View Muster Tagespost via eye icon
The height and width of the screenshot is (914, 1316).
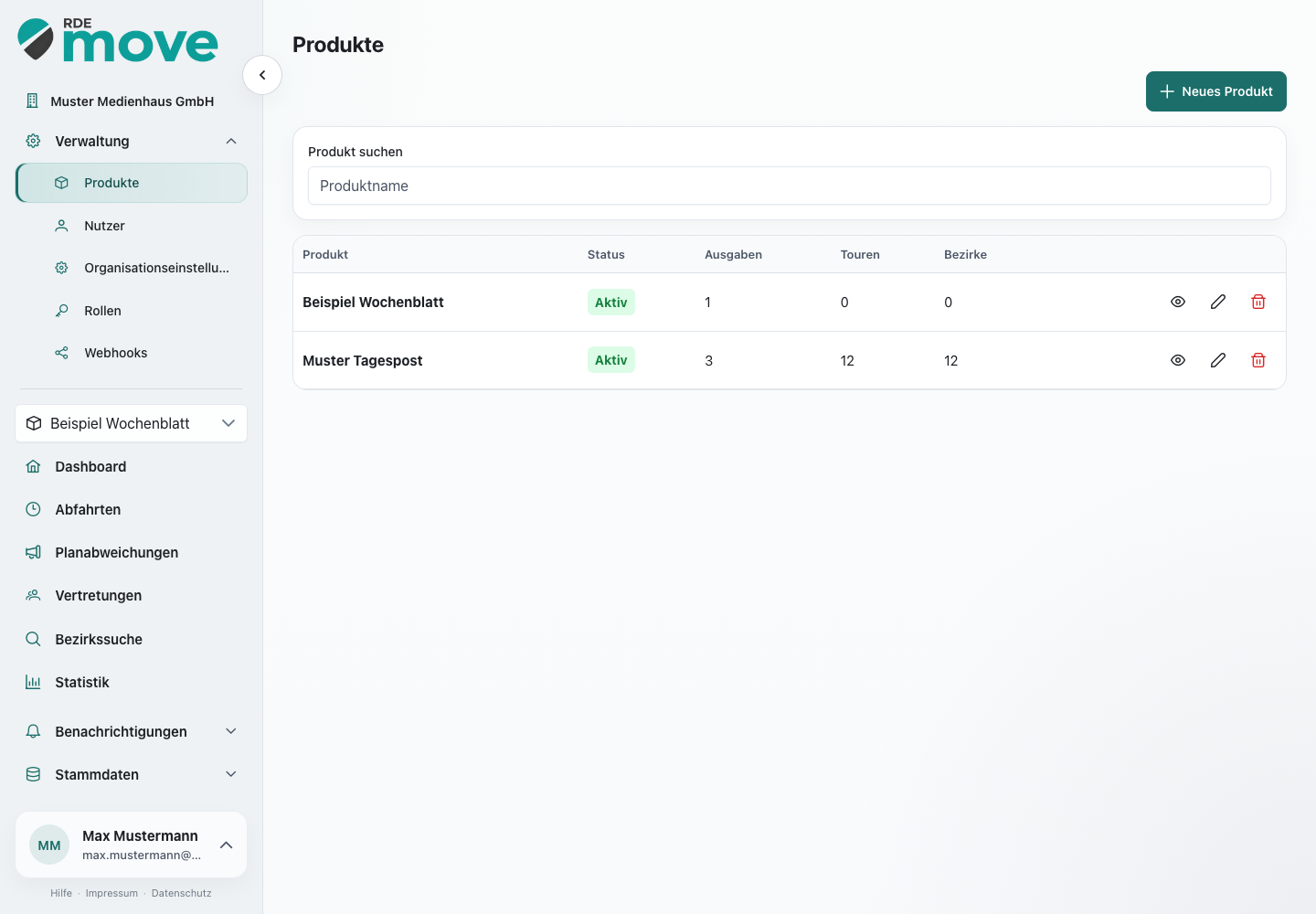[1178, 360]
